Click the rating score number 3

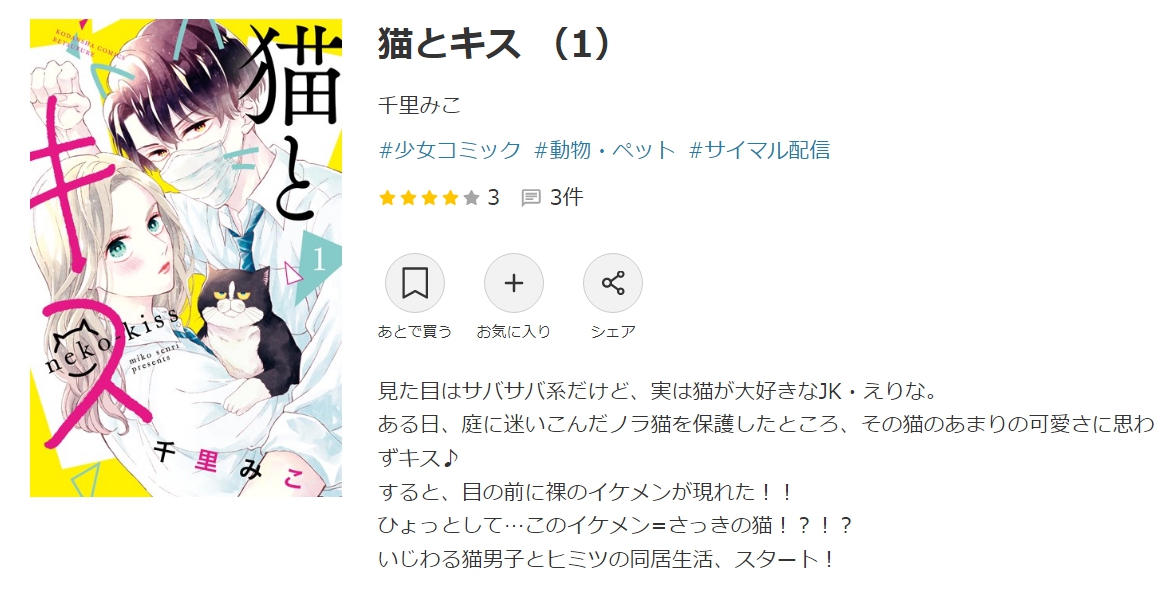tap(493, 198)
